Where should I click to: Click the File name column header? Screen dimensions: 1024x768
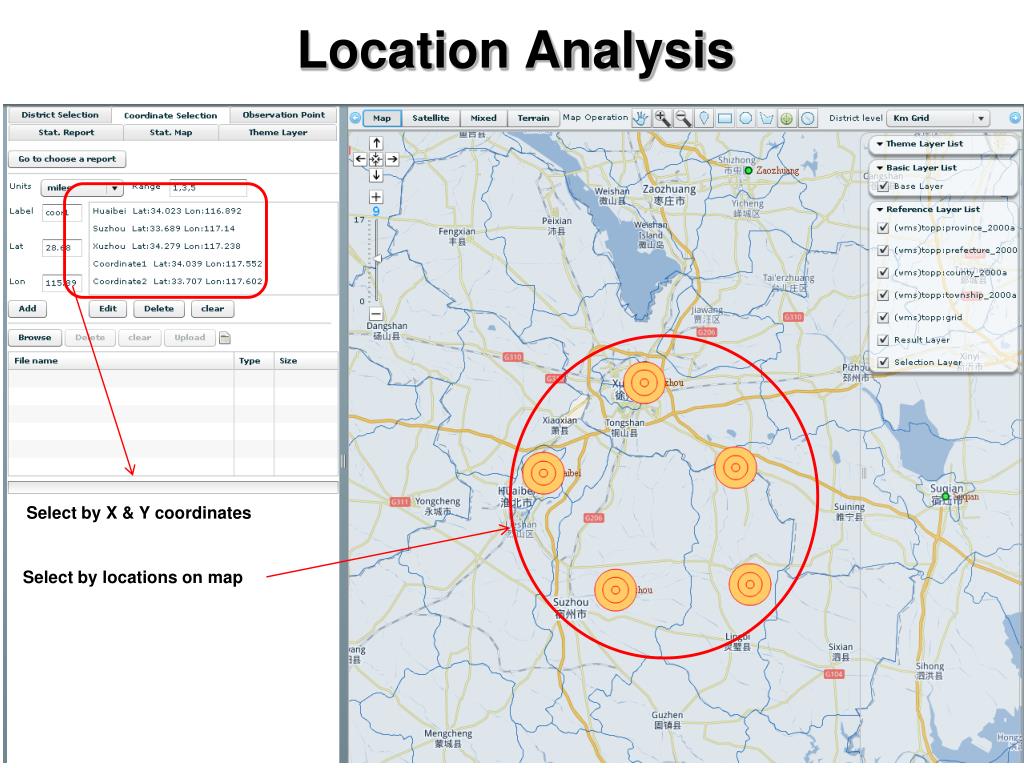(x=121, y=361)
